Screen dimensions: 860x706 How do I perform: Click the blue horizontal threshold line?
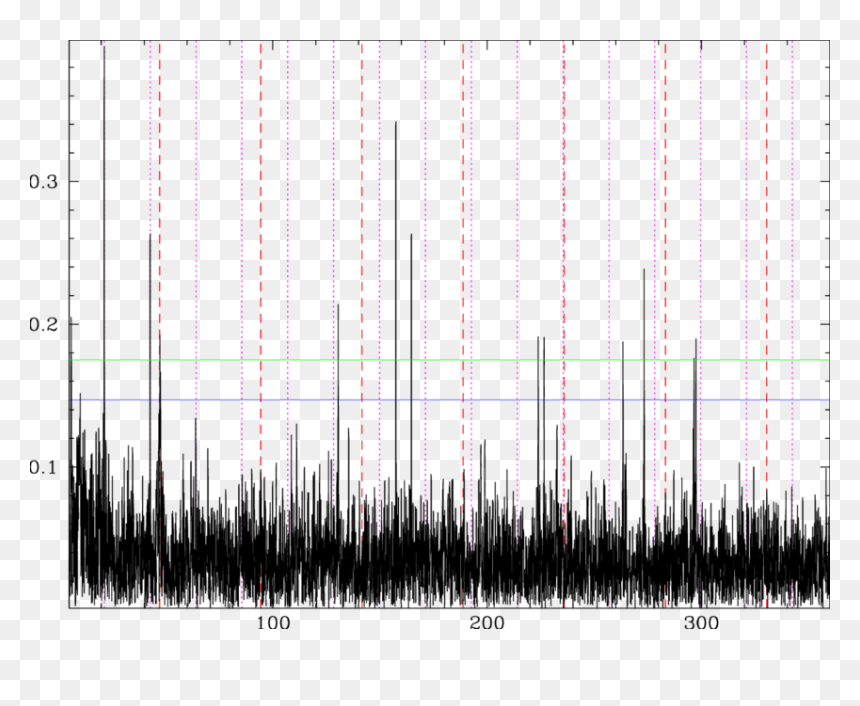click(449, 400)
